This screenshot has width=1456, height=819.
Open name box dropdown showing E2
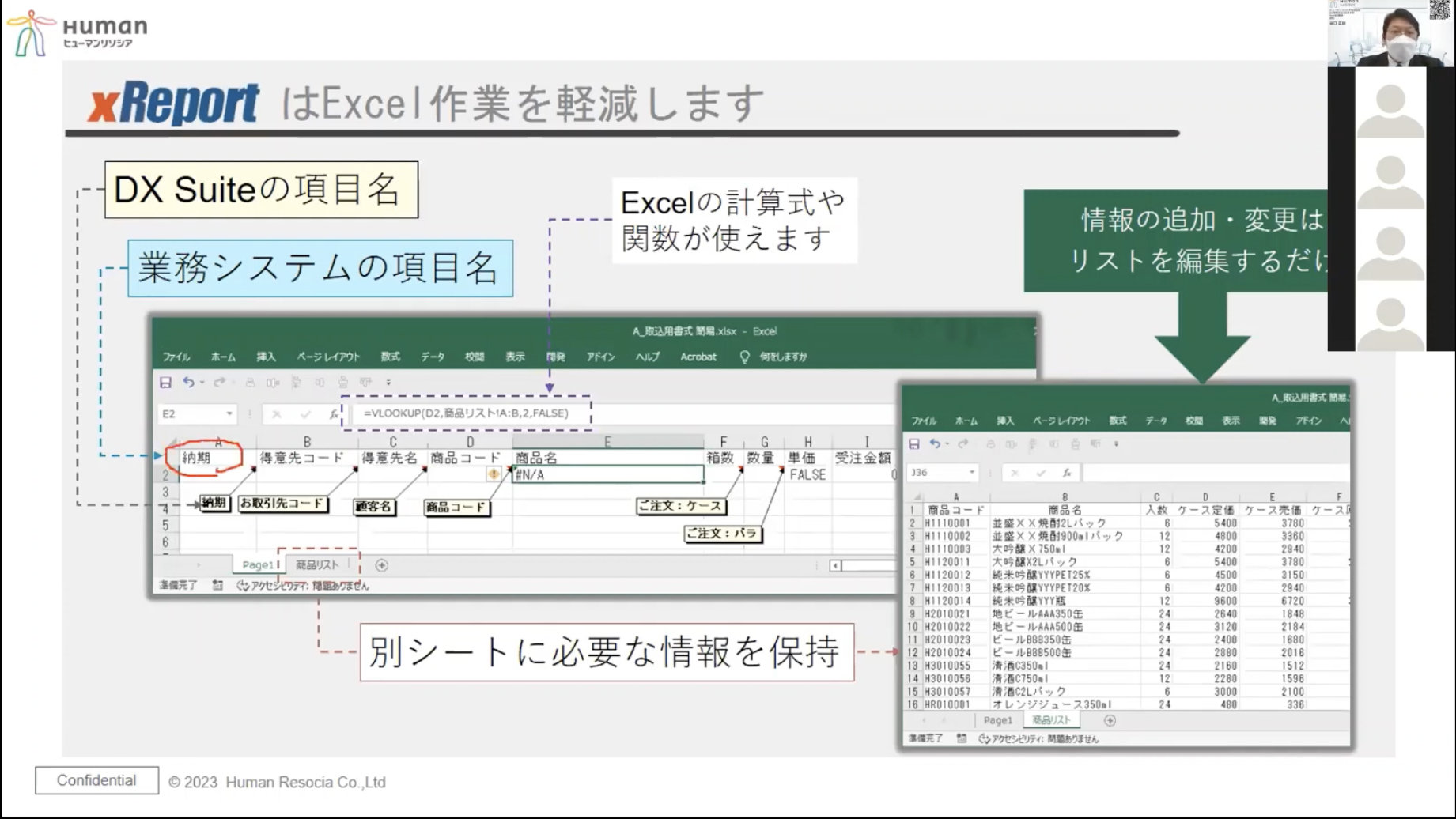coord(229,413)
